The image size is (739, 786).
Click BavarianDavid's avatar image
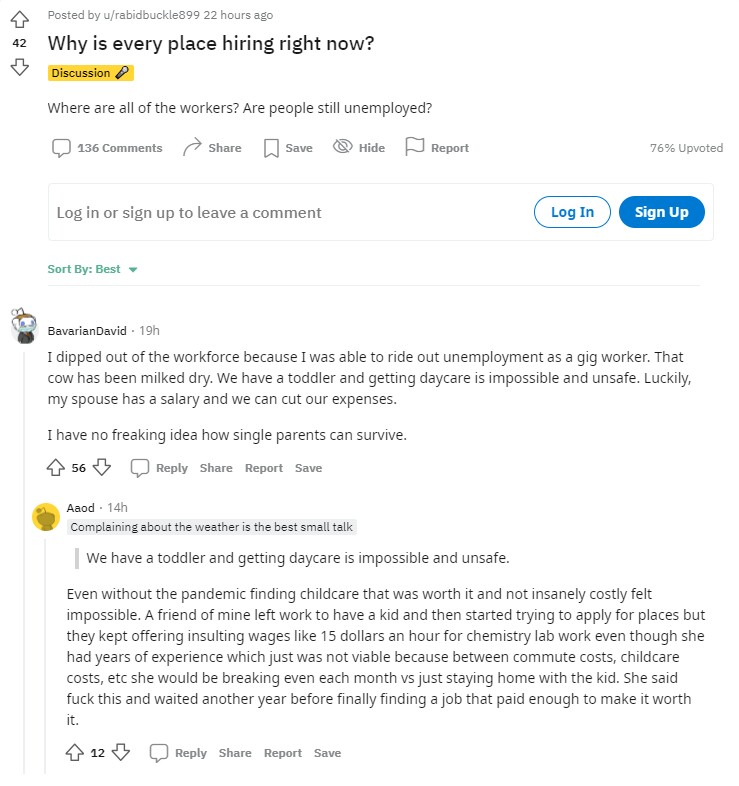pos(25,327)
